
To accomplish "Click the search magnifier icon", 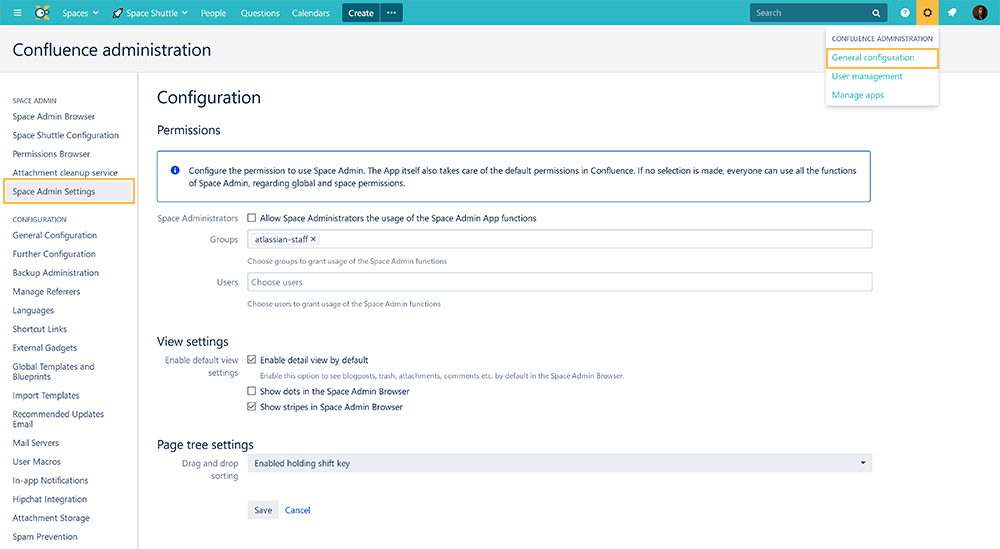I will click(876, 13).
